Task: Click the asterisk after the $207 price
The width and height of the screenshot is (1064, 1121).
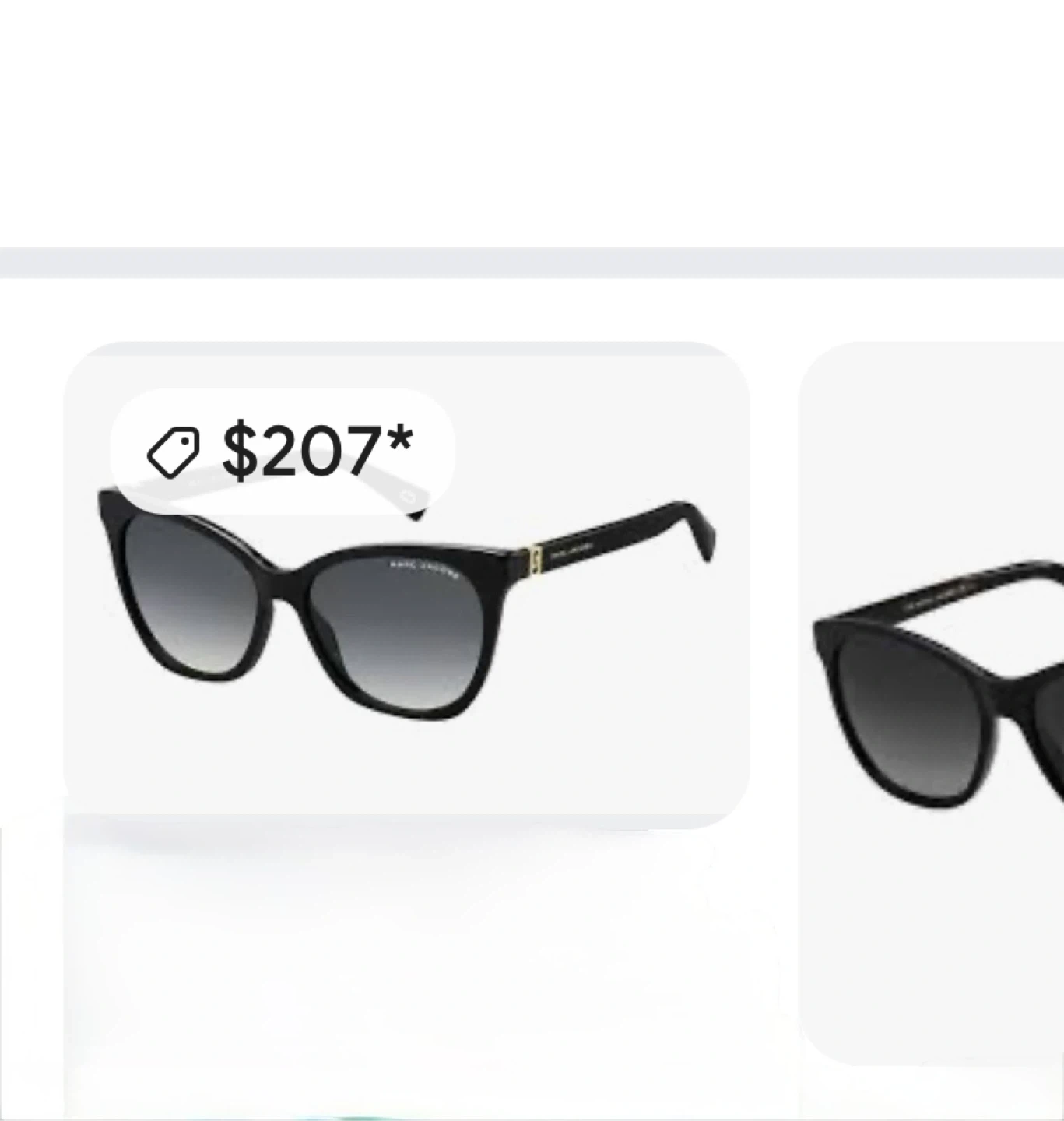Action: coord(399,441)
